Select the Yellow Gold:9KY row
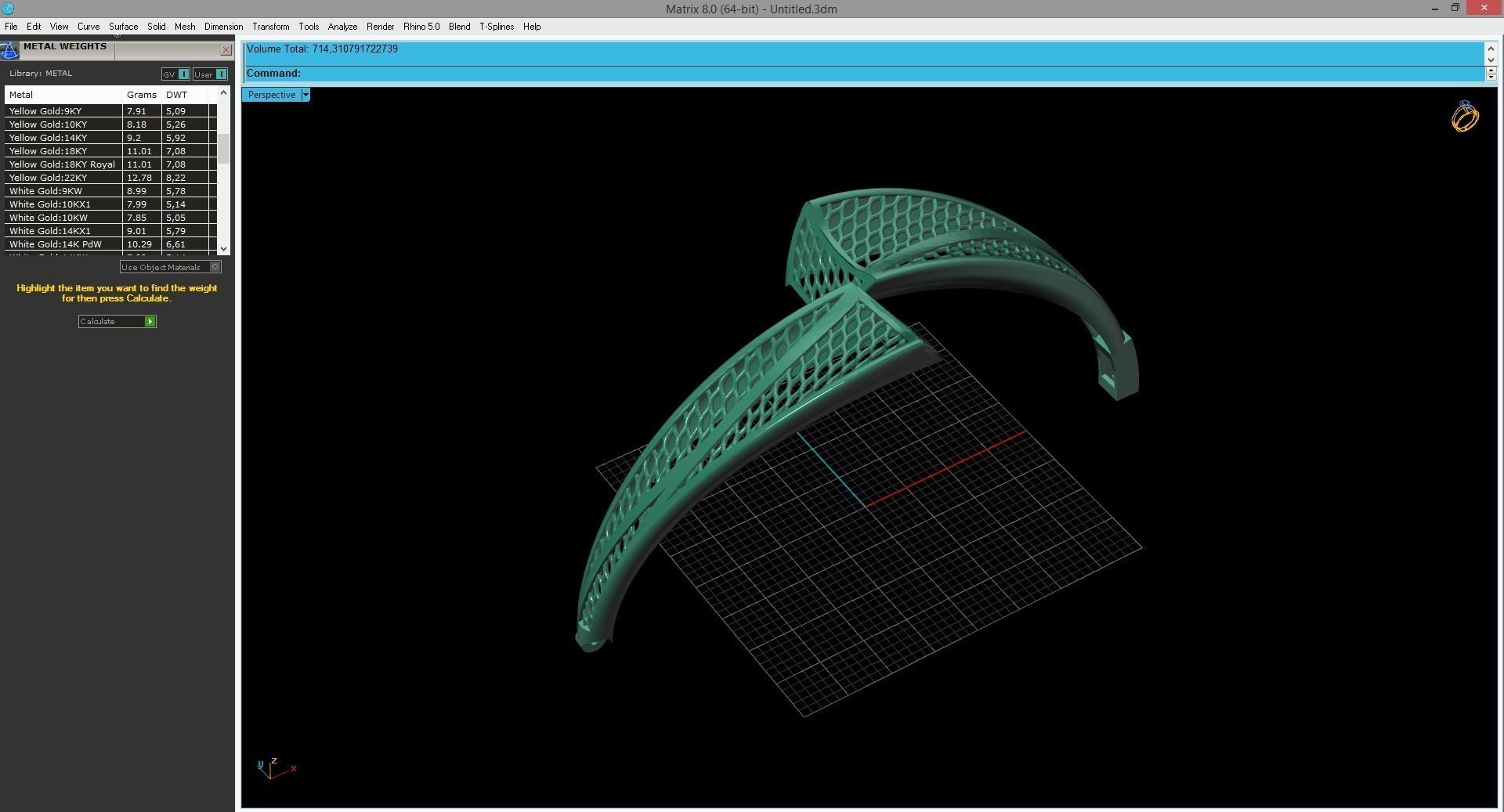The height and width of the screenshot is (812, 1504). 111,111
